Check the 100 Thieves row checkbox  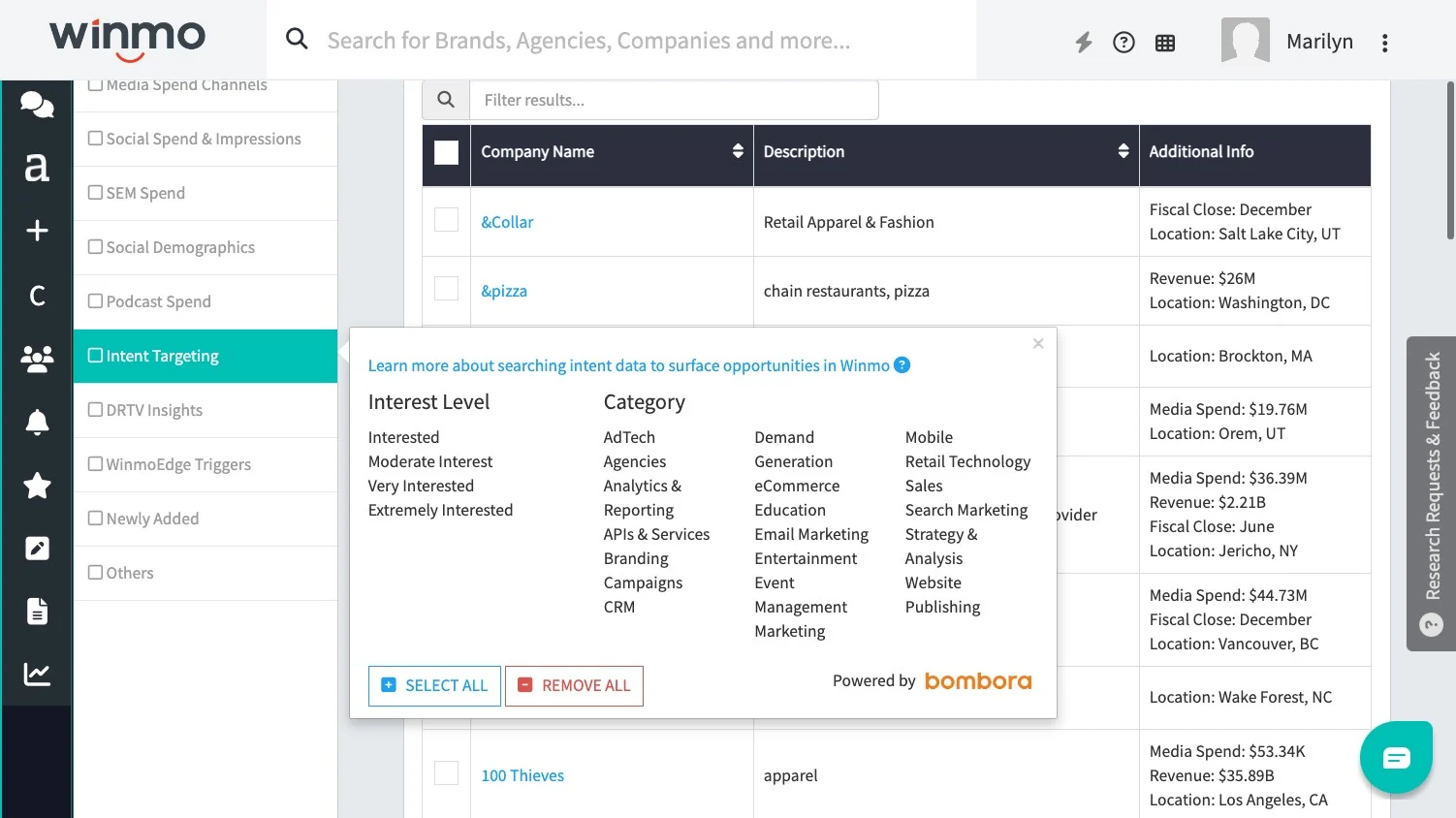(446, 773)
